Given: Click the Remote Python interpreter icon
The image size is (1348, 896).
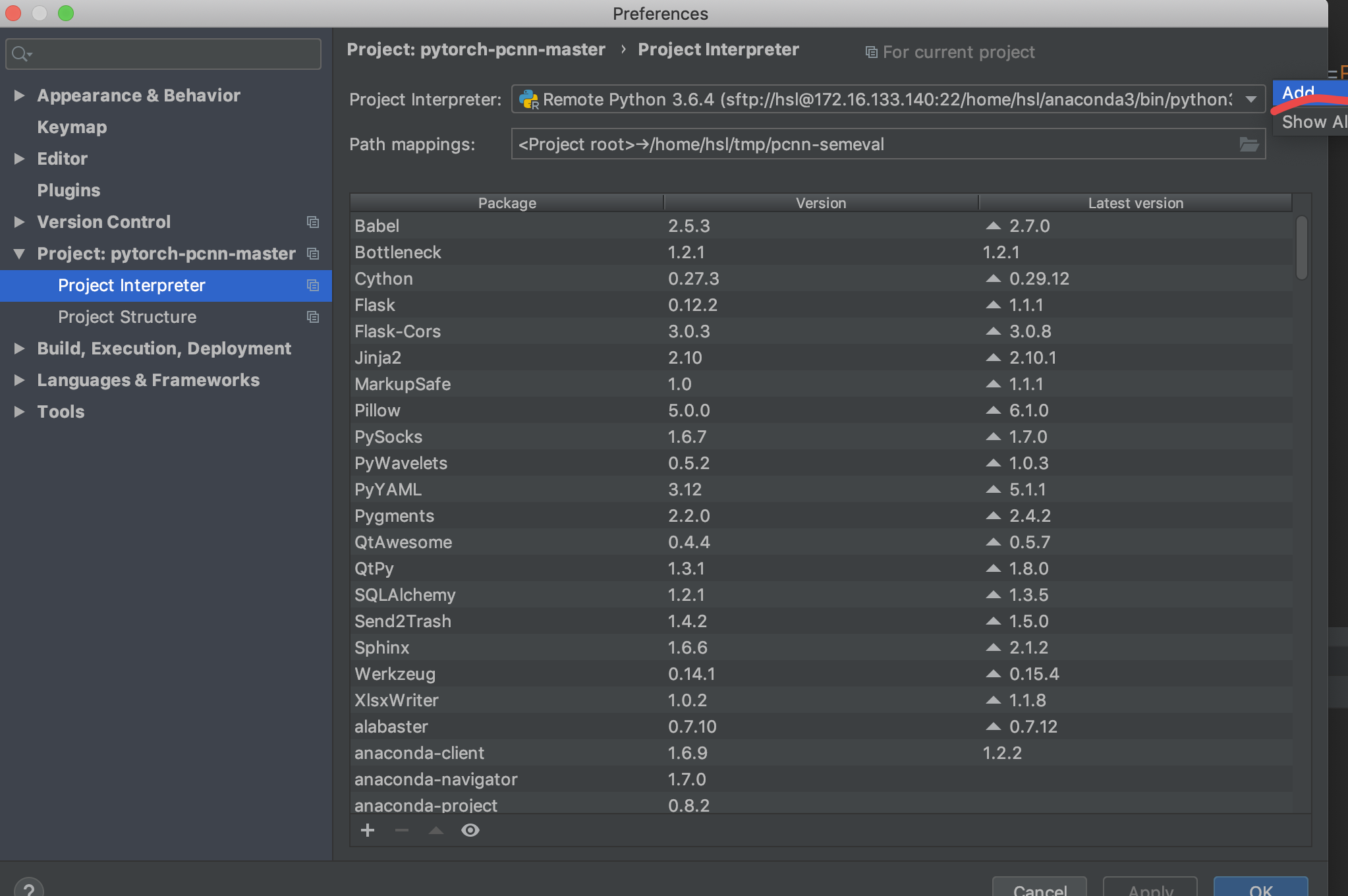Looking at the screenshot, I should pos(528,99).
